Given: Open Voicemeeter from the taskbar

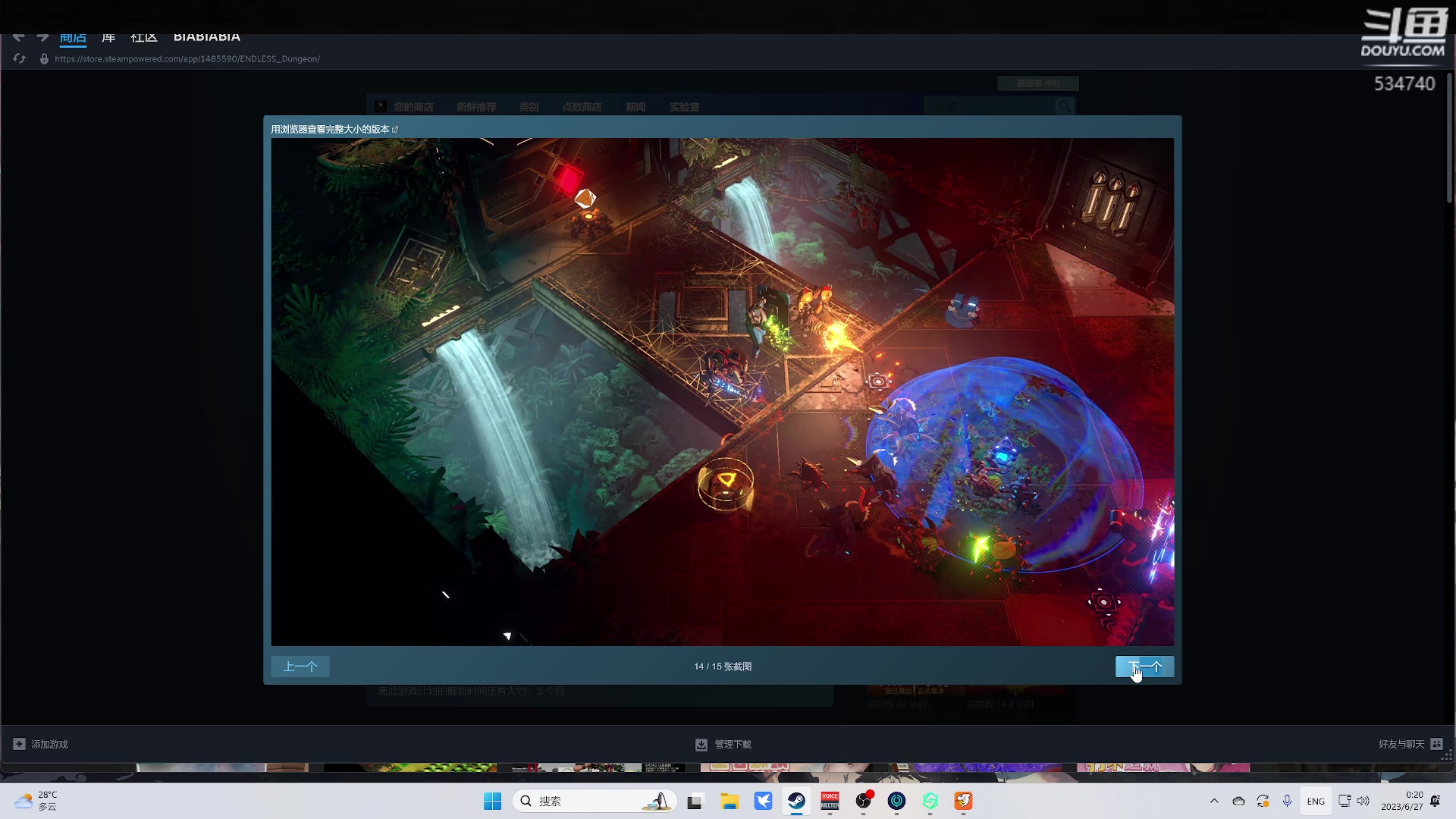Looking at the screenshot, I should click(x=830, y=801).
